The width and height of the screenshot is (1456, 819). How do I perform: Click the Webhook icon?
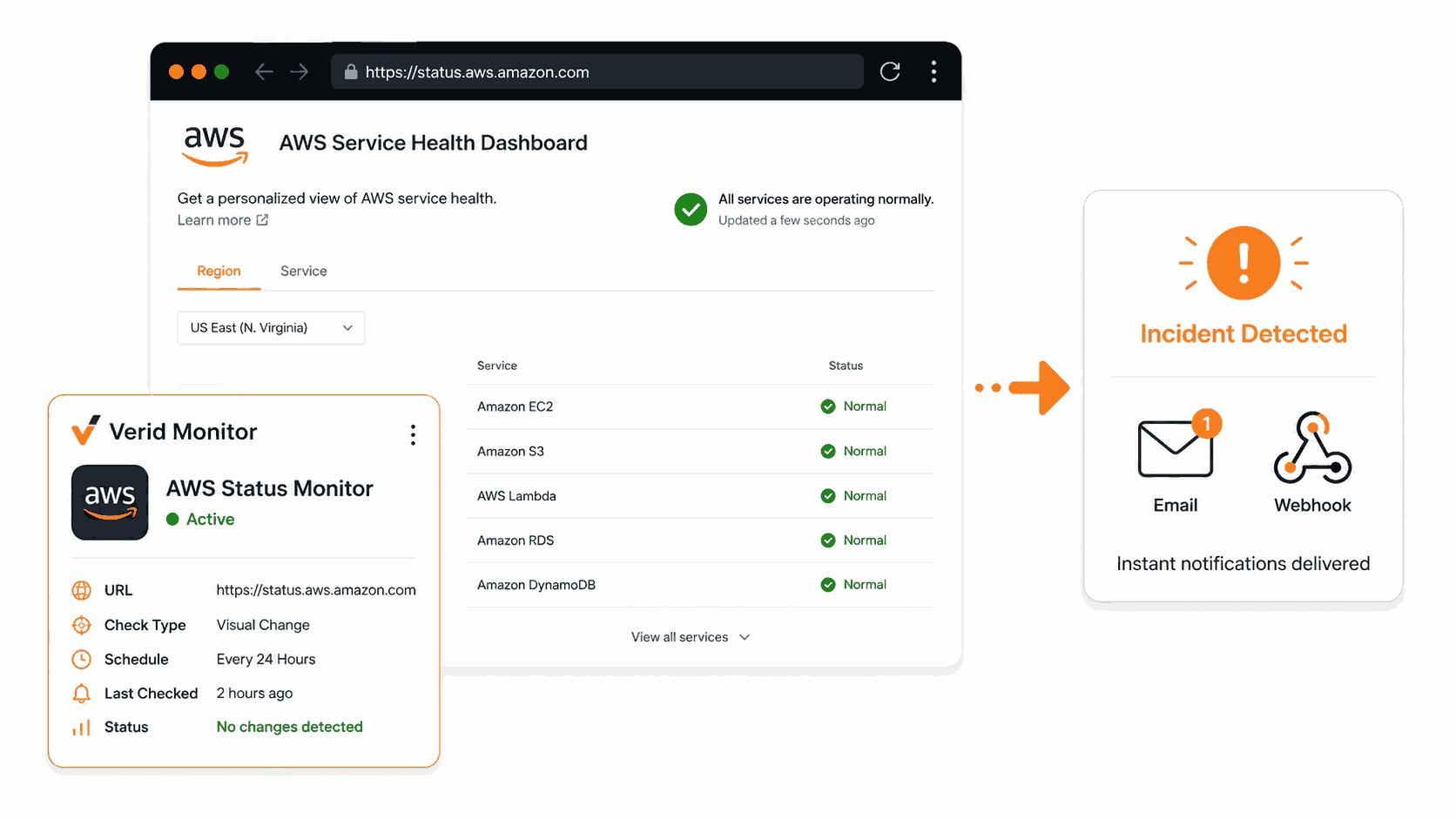point(1312,447)
